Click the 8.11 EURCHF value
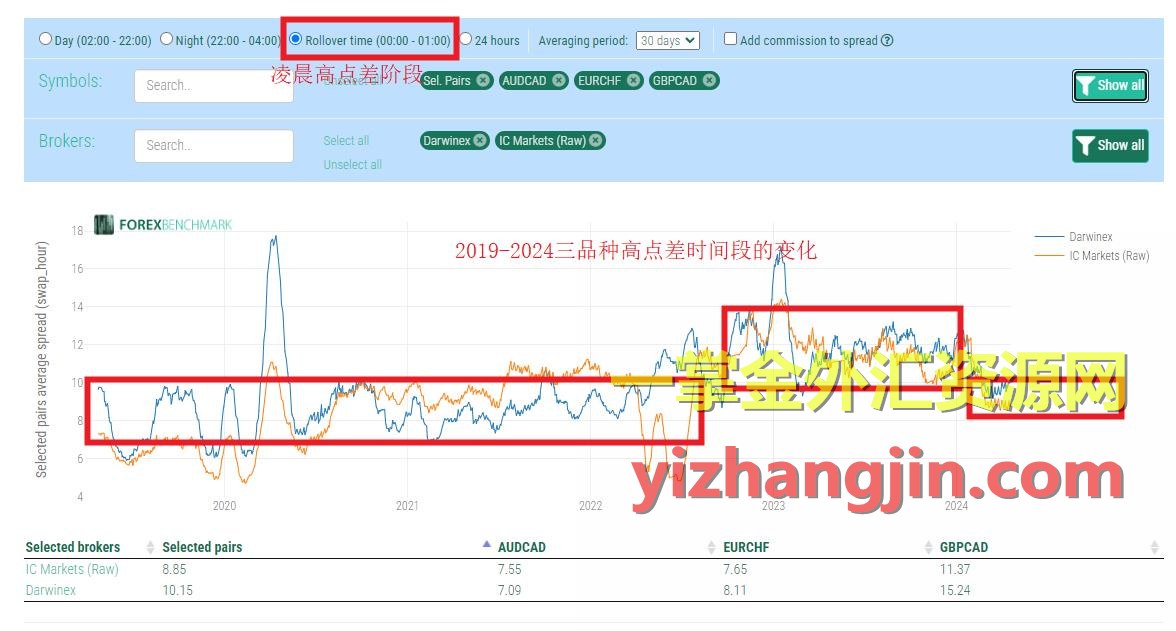The height and width of the screenshot is (631, 1176). pyautogui.click(x=735, y=590)
